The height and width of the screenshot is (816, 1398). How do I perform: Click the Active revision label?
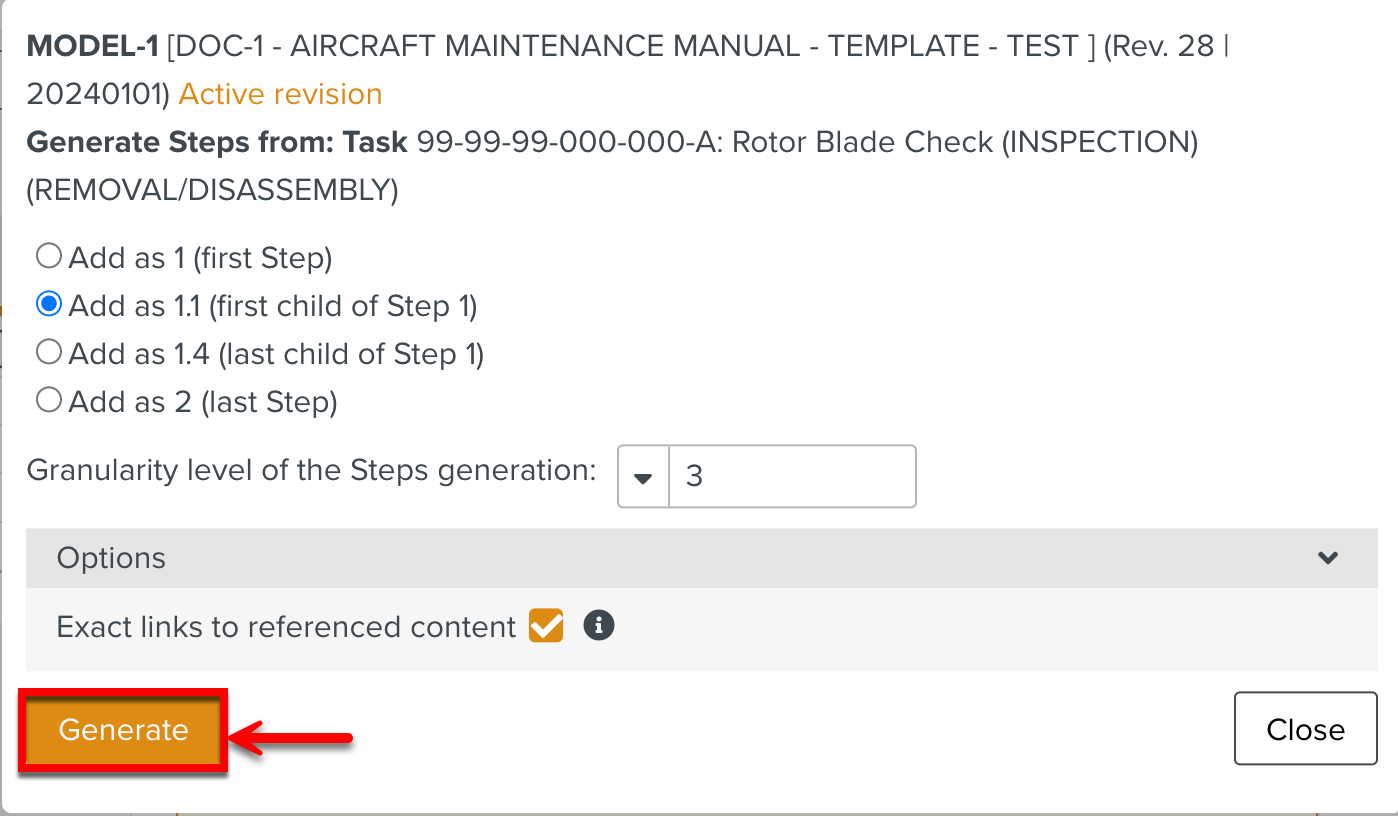[x=280, y=93]
